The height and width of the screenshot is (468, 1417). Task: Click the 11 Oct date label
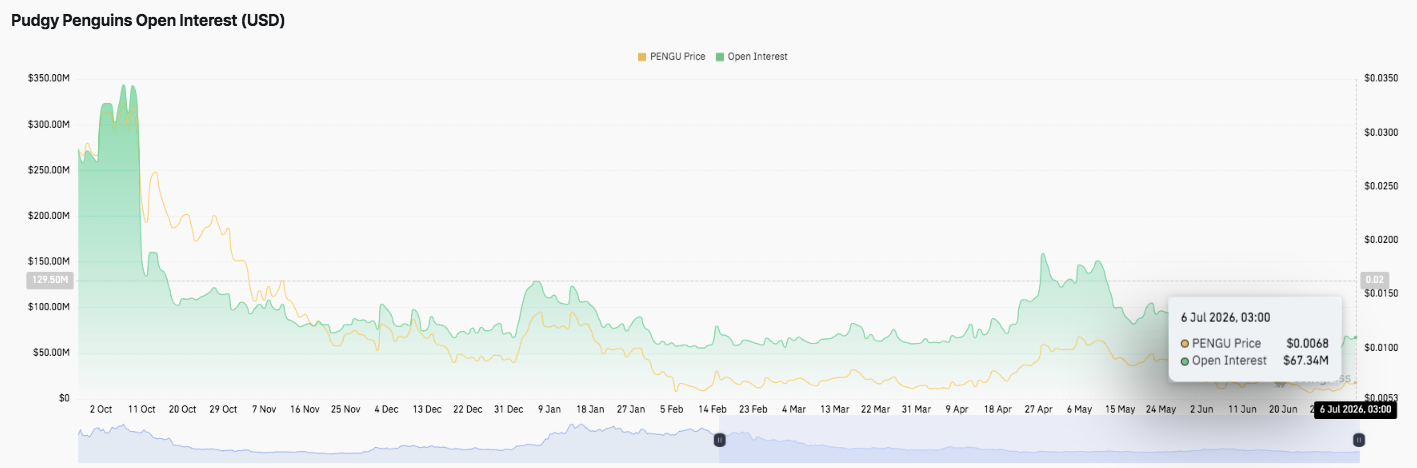141,410
